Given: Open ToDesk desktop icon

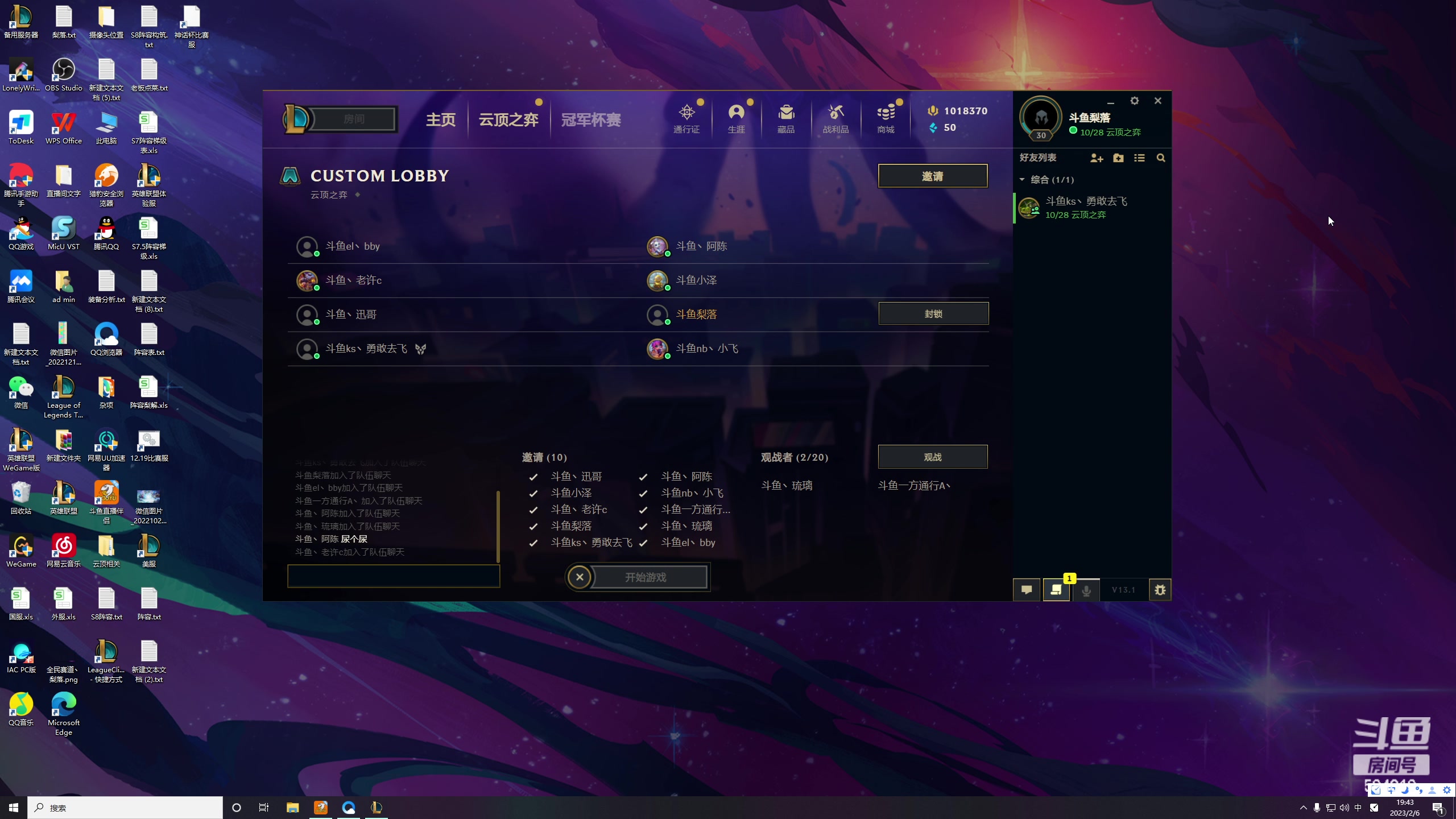Looking at the screenshot, I should 21,128.
